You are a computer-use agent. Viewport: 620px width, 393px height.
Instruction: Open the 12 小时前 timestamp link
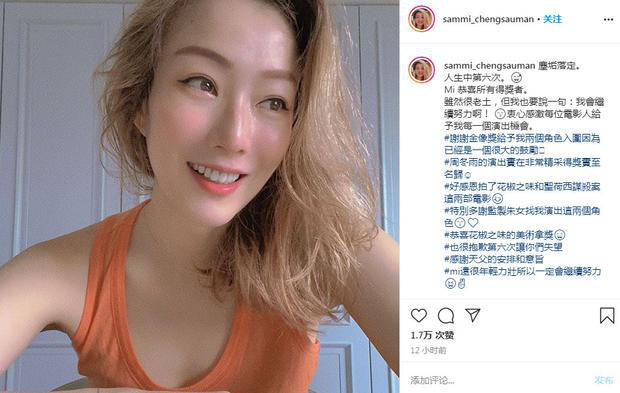429,350
